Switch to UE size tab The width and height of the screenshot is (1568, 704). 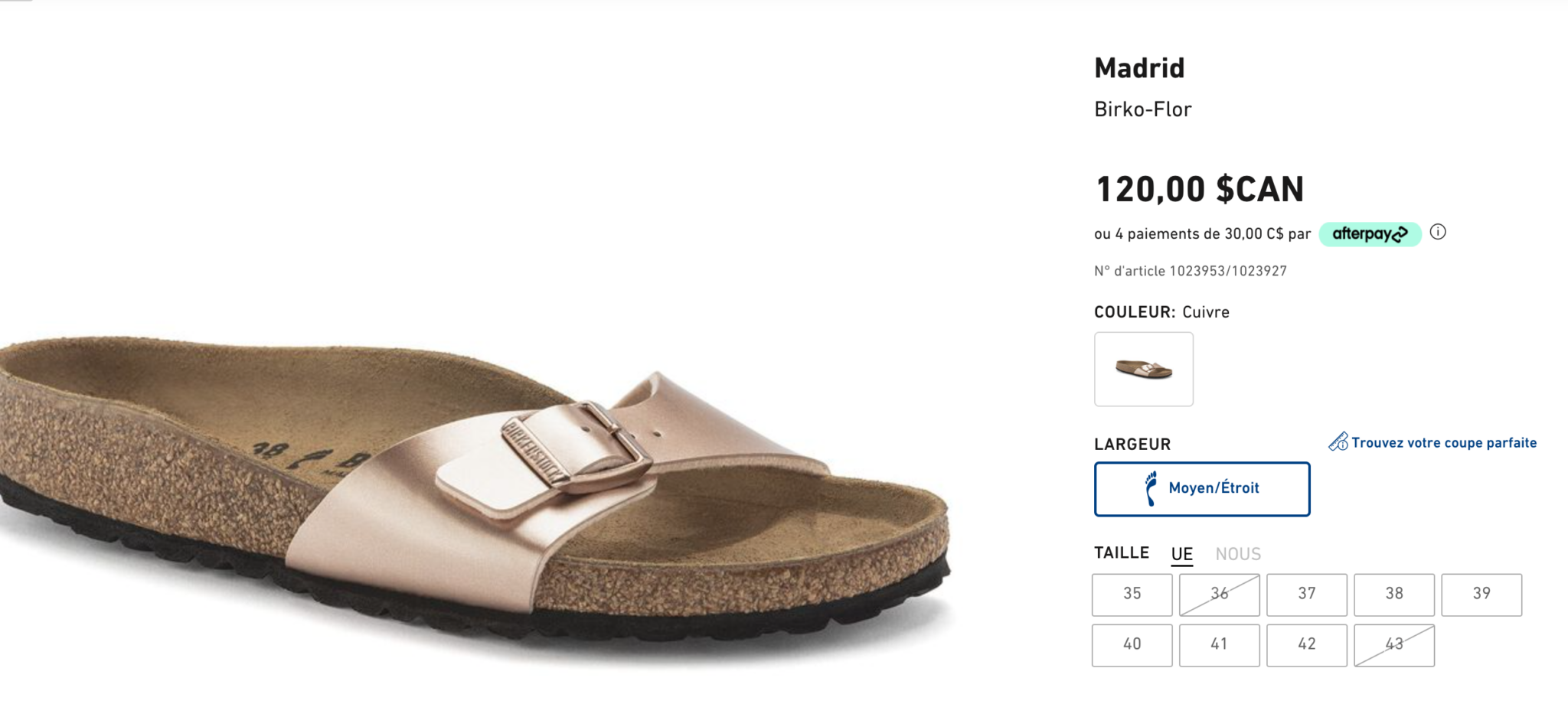click(x=1181, y=554)
